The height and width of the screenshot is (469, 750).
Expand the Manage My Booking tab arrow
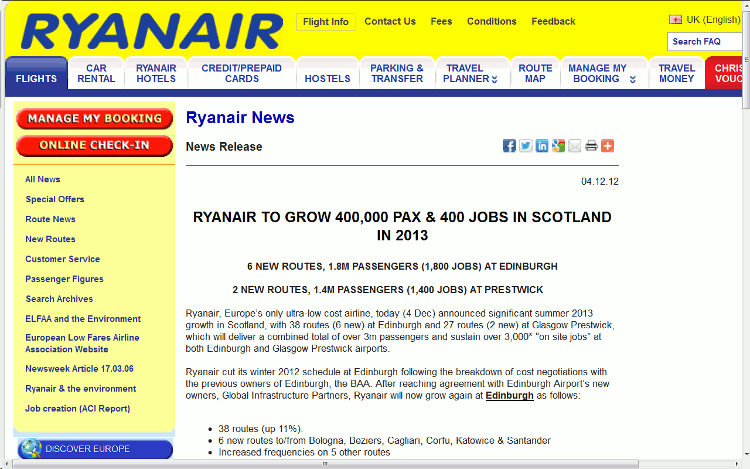tap(633, 79)
